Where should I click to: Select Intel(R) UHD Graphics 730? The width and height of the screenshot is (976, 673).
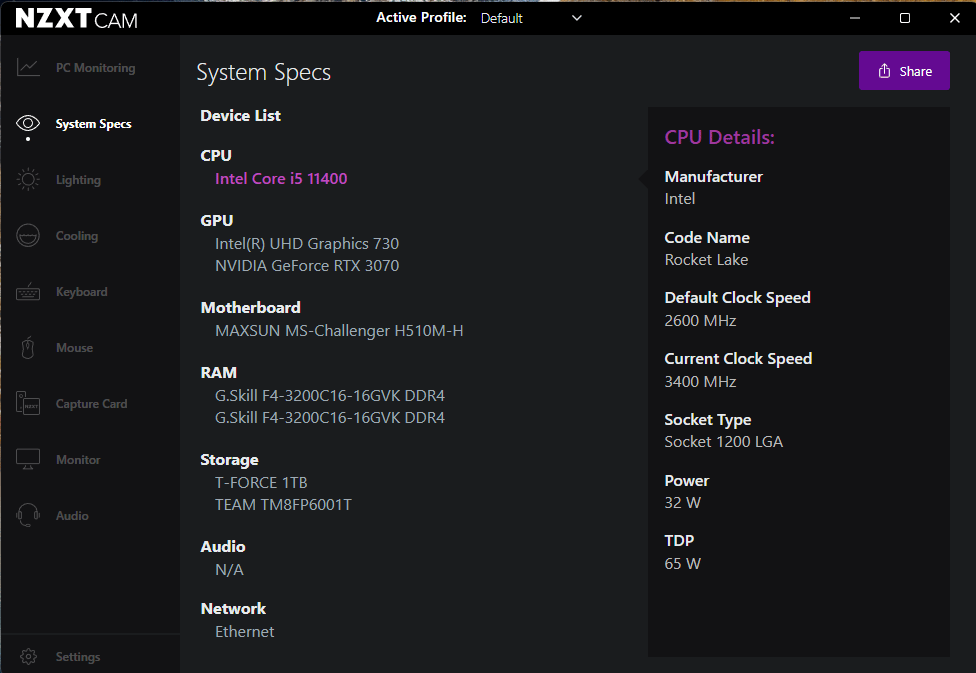307,243
